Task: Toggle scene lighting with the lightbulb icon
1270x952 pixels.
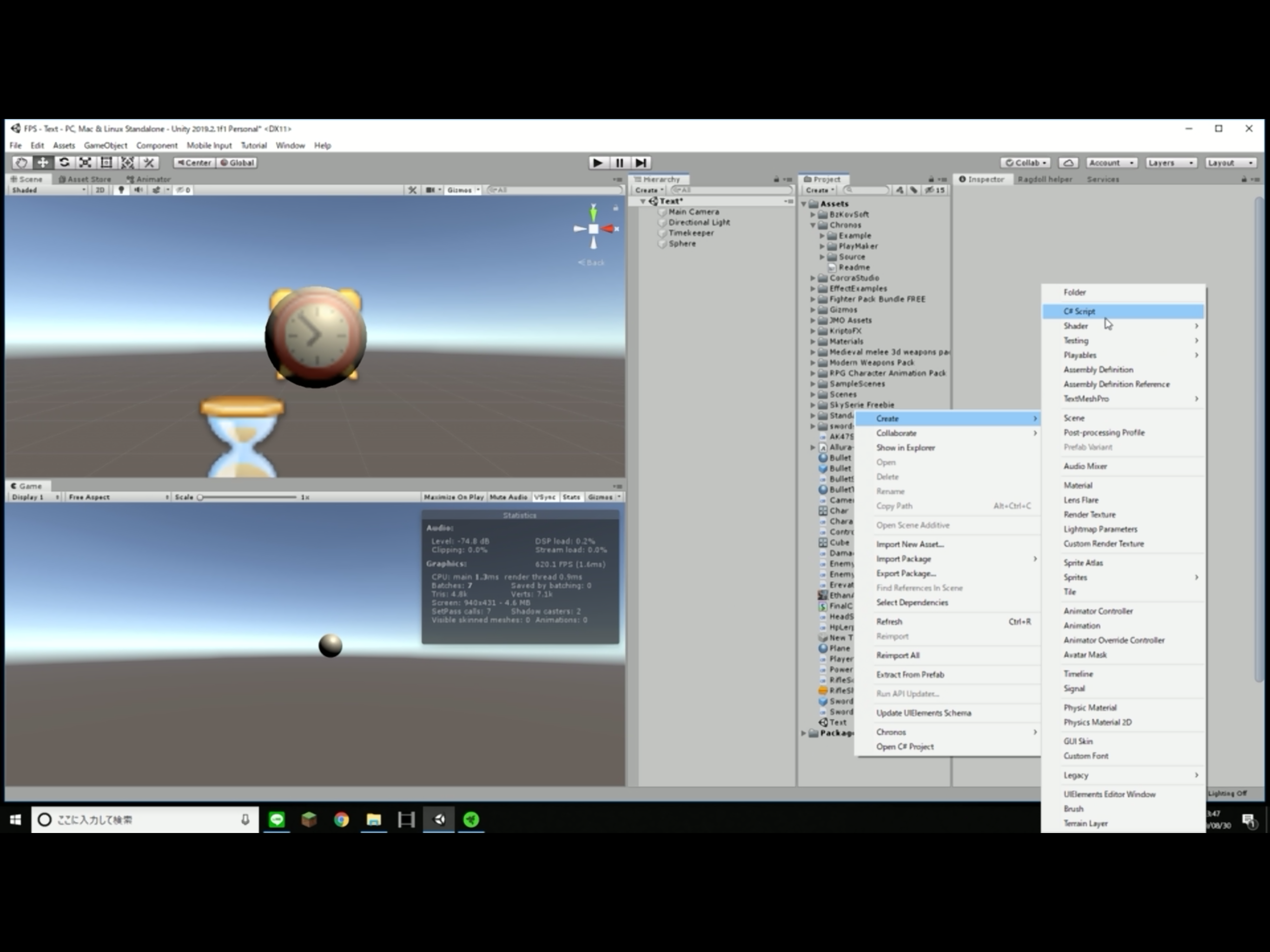Action: [x=120, y=190]
